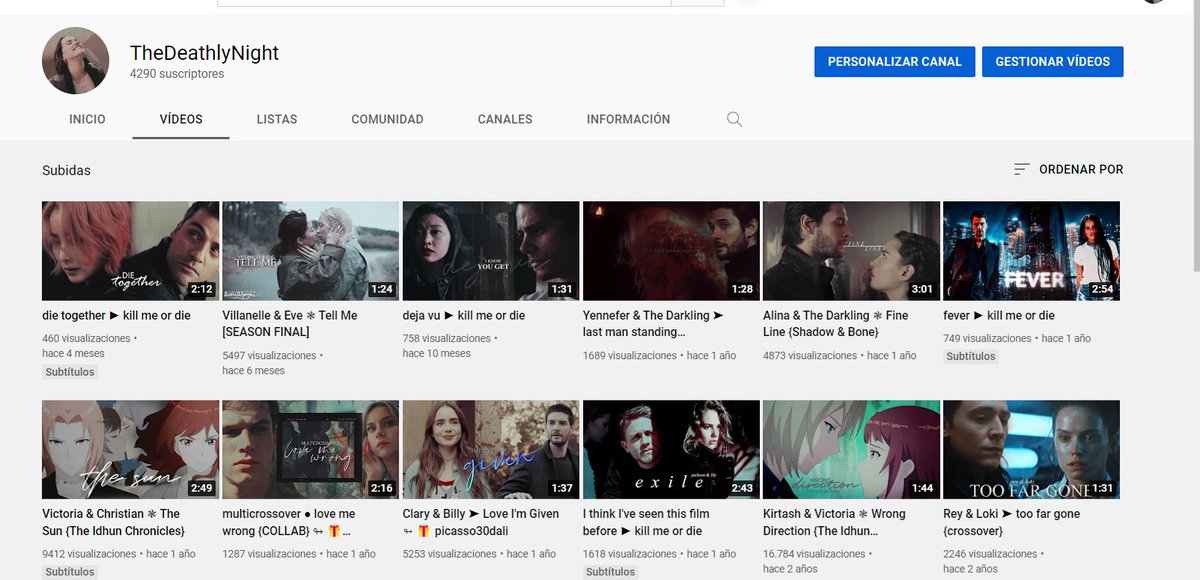The height and width of the screenshot is (580, 1200).
Task: Click the title 'deja vu ► kill me or die'
Action: tap(464, 316)
